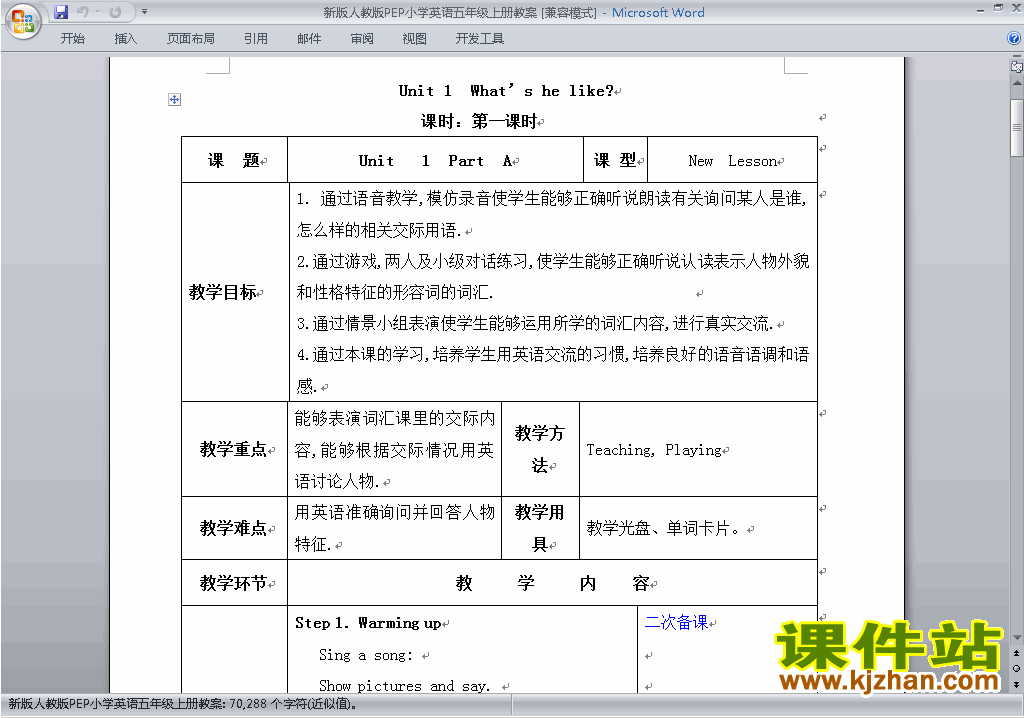This screenshot has height=718, width=1024.
Task: Click the "课 题" table cell
Action: 234,160
